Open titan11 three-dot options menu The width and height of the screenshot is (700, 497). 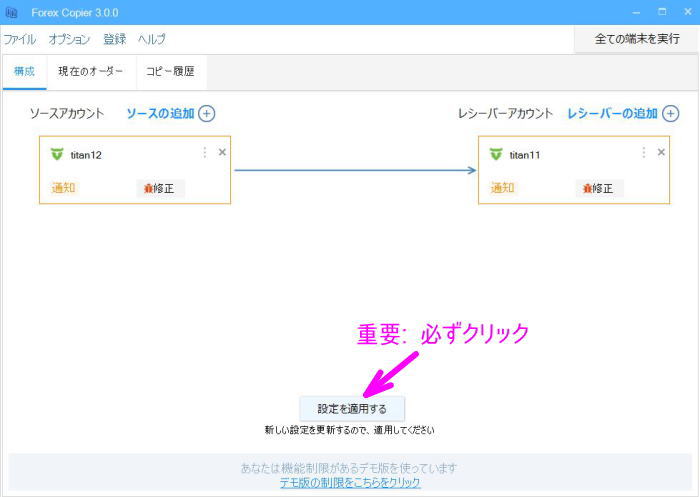[x=644, y=153]
